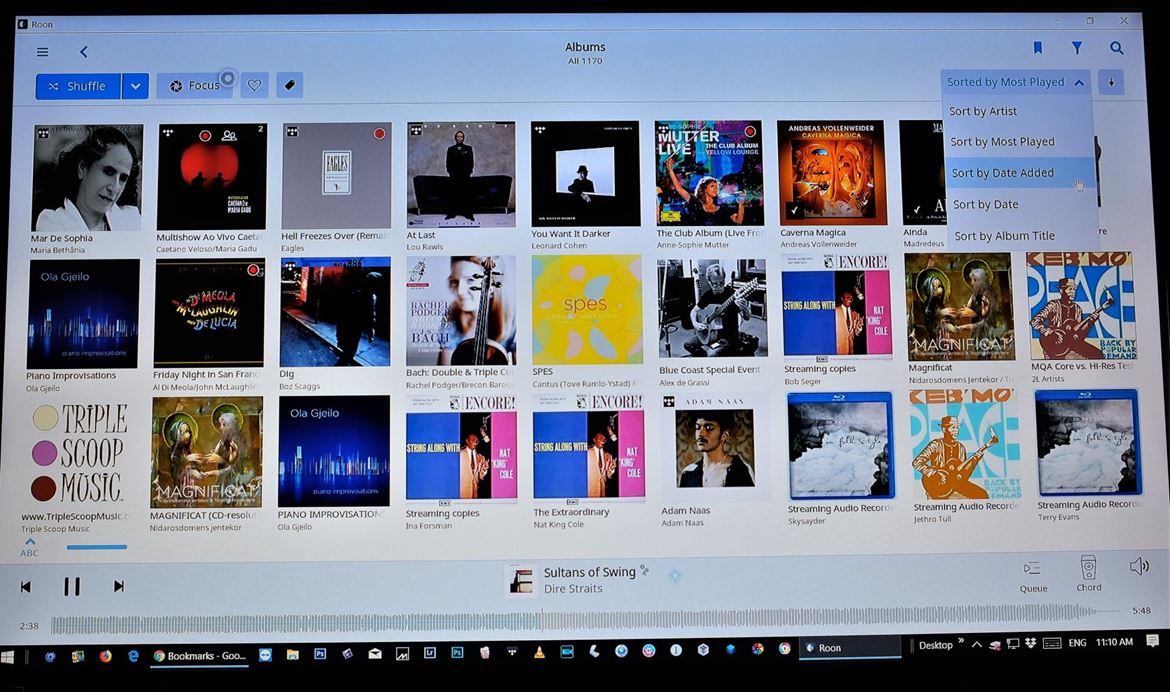Reverse sort order with the down arrow
Image resolution: width=1170 pixels, height=692 pixels.
[x=1111, y=82]
